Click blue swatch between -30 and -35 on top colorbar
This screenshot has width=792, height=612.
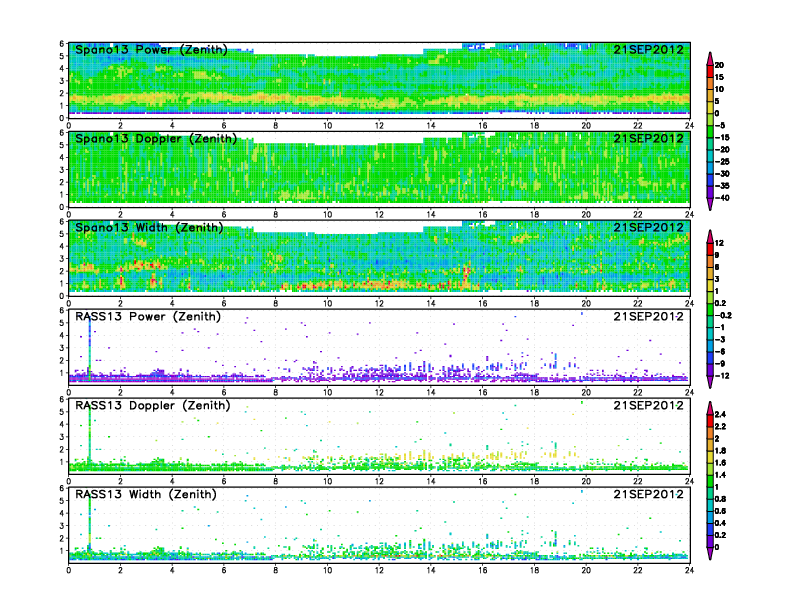(x=710, y=180)
